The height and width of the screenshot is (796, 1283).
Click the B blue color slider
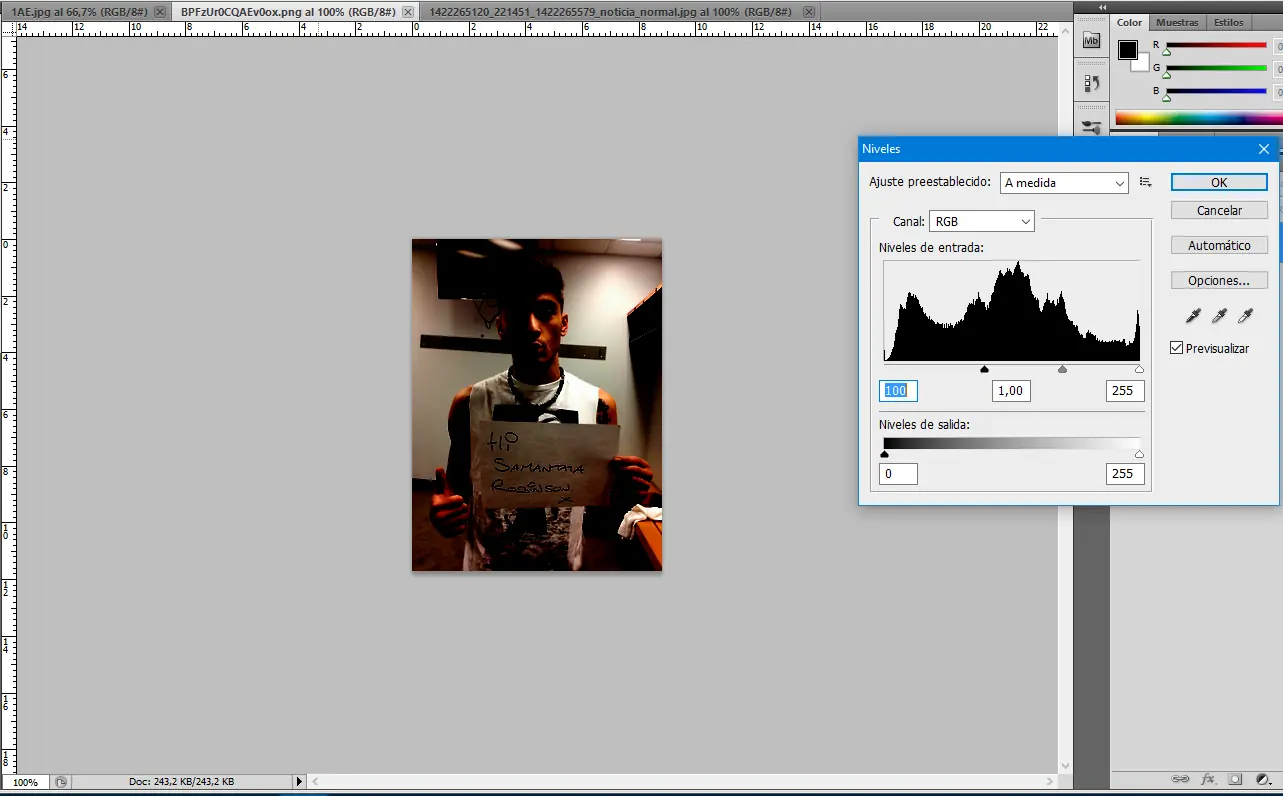(x=1216, y=92)
